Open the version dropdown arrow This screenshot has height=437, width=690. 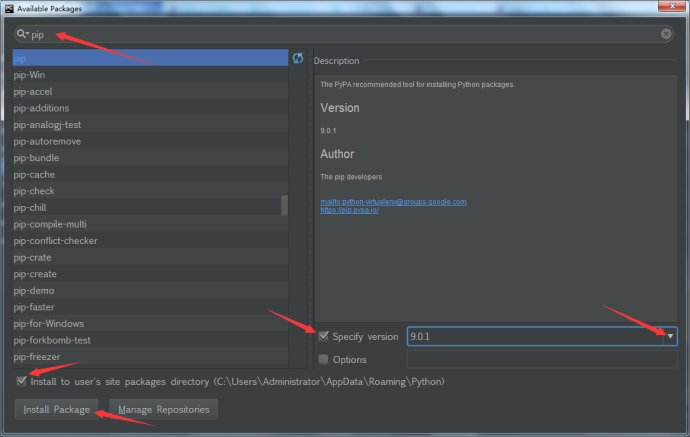tap(670, 336)
